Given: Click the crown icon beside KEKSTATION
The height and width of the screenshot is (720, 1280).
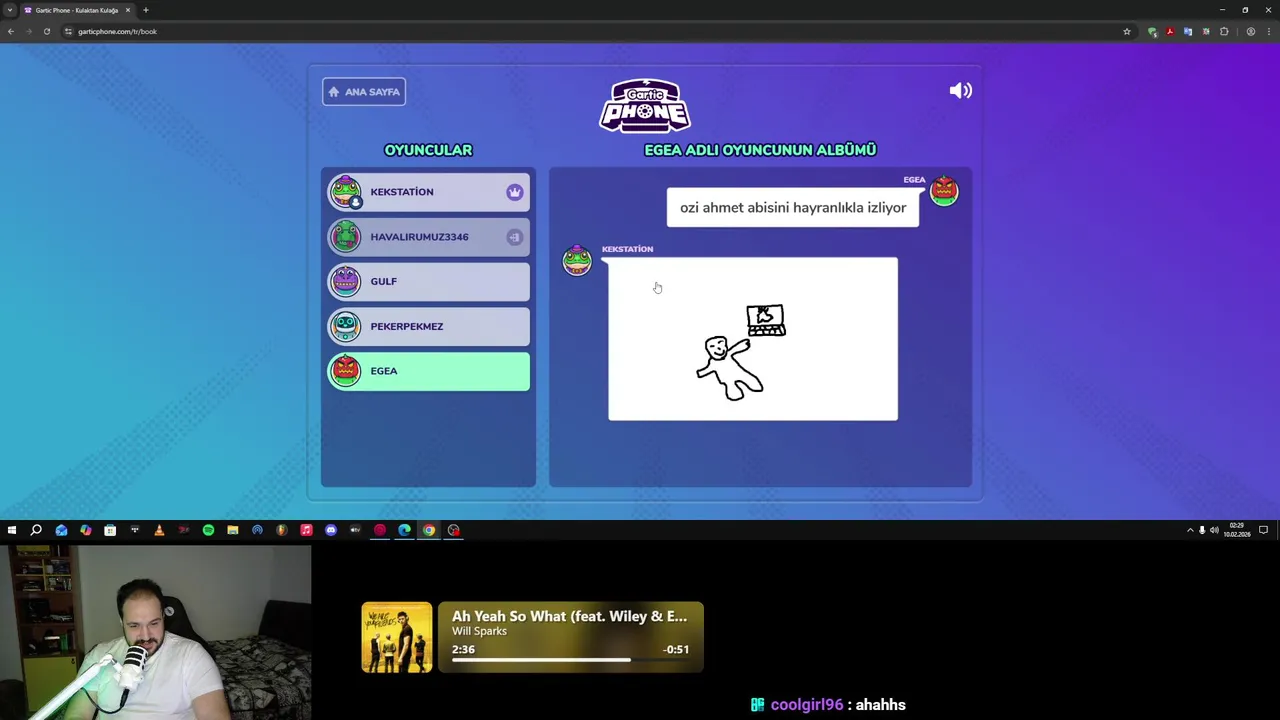Looking at the screenshot, I should coord(514,192).
